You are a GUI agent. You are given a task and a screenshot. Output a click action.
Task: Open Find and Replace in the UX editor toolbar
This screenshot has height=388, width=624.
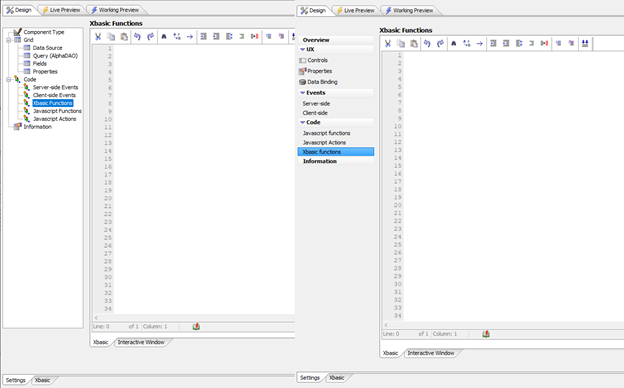coord(466,43)
